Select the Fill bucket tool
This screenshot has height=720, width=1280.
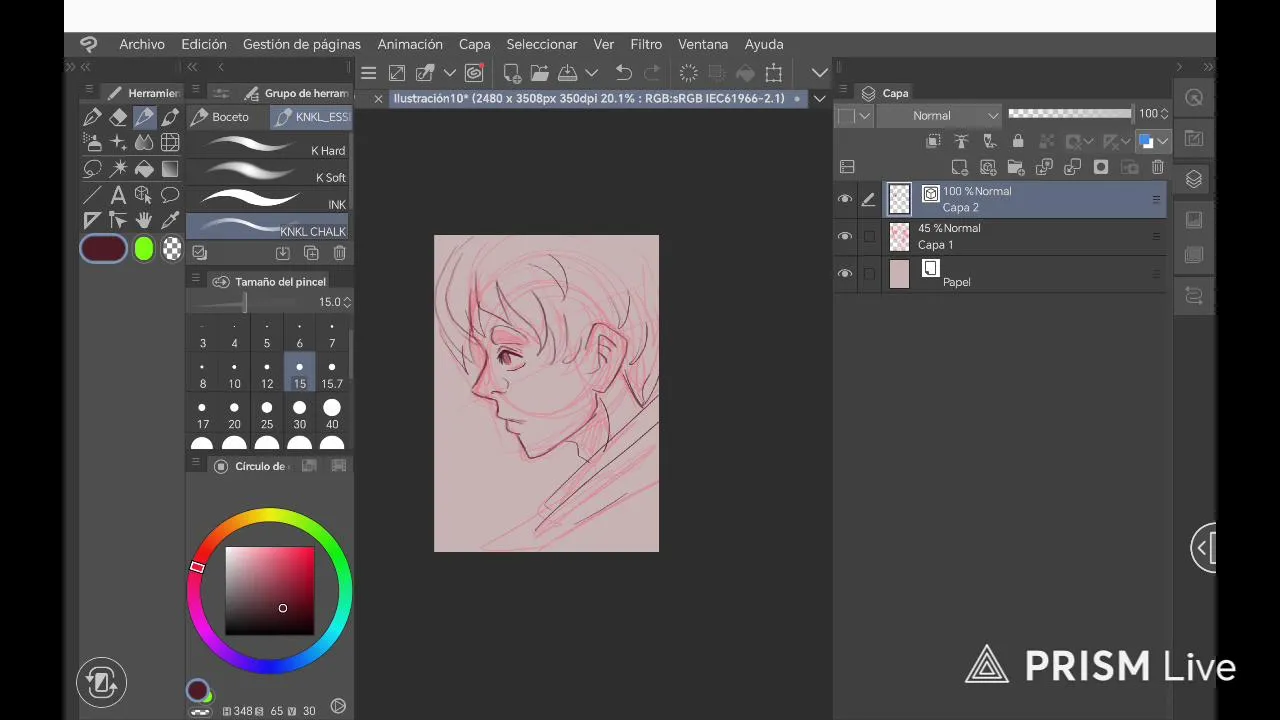click(144, 169)
